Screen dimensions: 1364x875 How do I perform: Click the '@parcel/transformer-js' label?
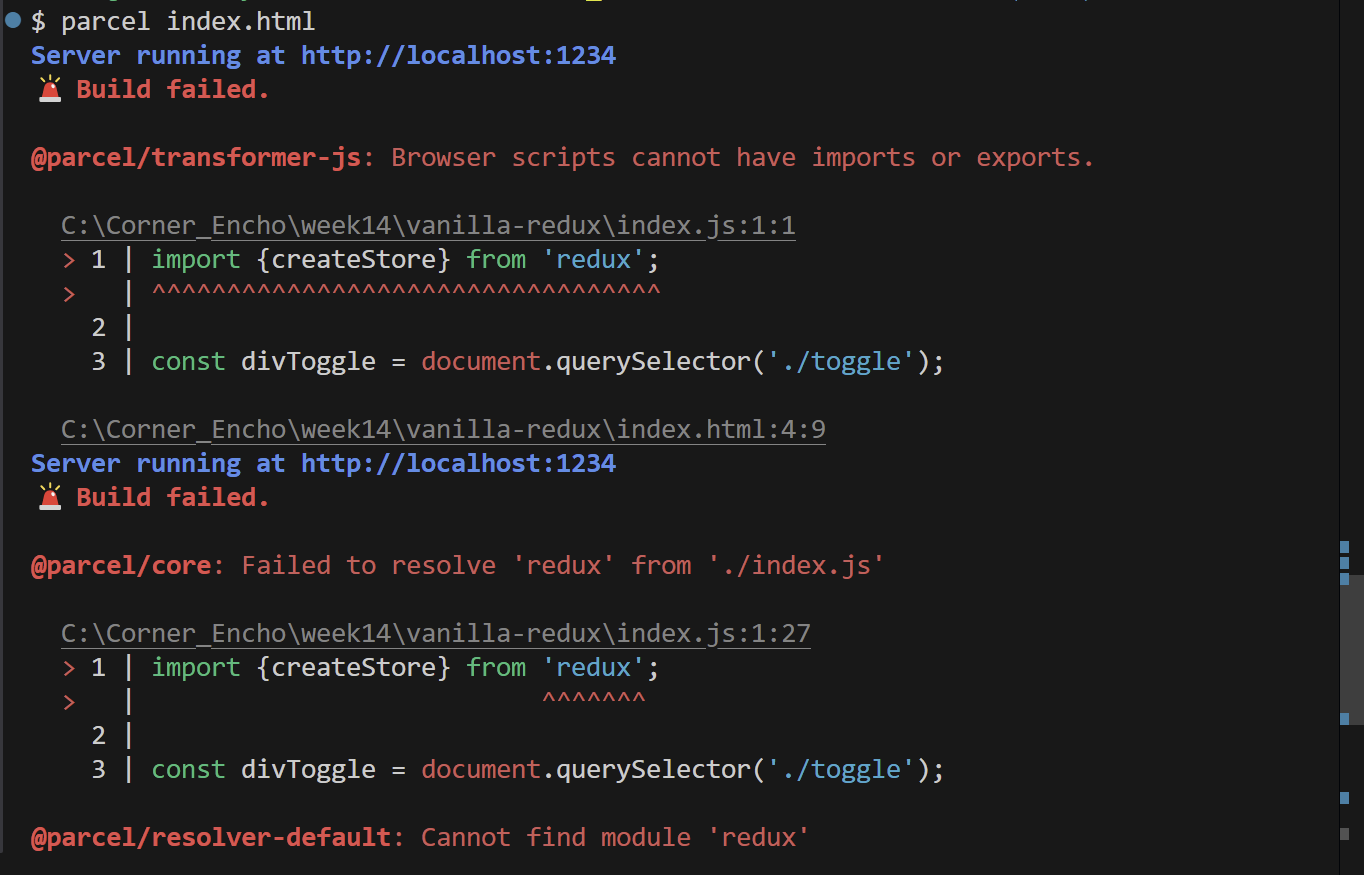[195, 158]
